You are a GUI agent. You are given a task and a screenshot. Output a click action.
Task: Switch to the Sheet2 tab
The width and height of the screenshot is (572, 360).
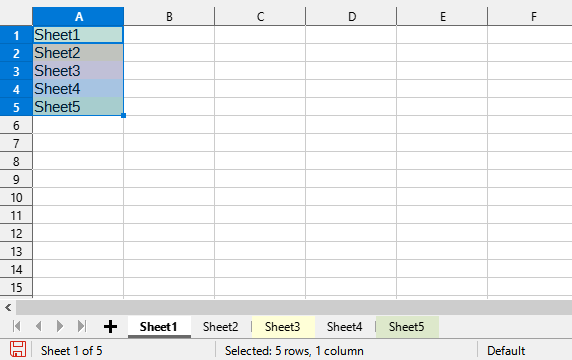point(220,327)
